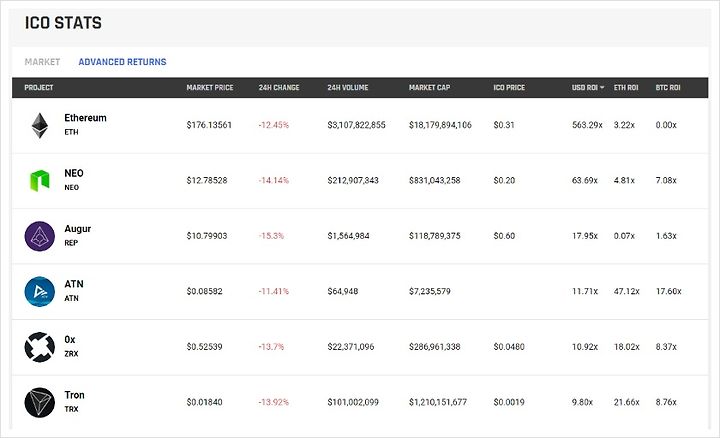Switch to the Market tab

[x=42, y=62]
